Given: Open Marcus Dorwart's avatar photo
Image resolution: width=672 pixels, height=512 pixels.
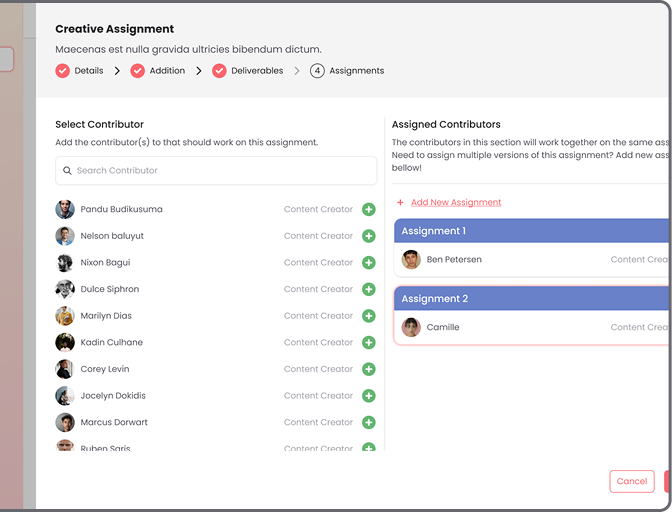Looking at the screenshot, I should [65, 422].
